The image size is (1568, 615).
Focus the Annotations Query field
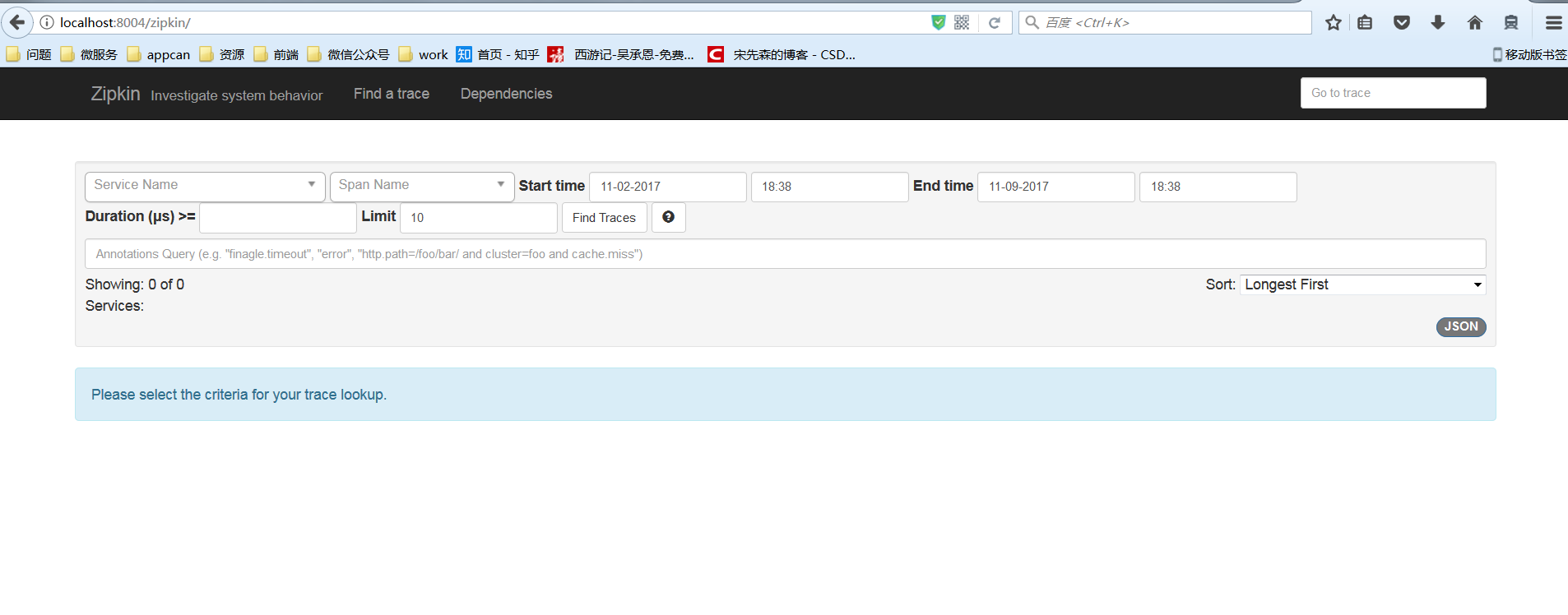click(786, 254)
